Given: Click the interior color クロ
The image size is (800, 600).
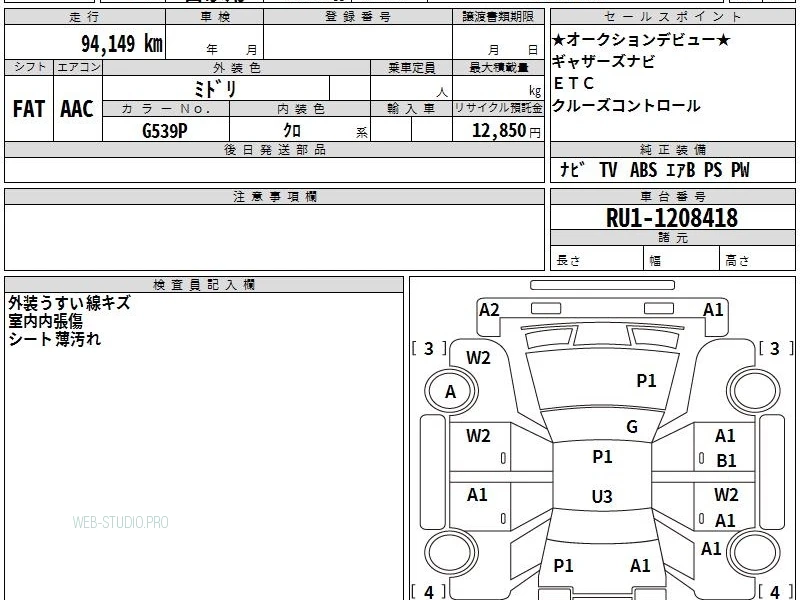Looking at the screenshot, I should 292,130.
